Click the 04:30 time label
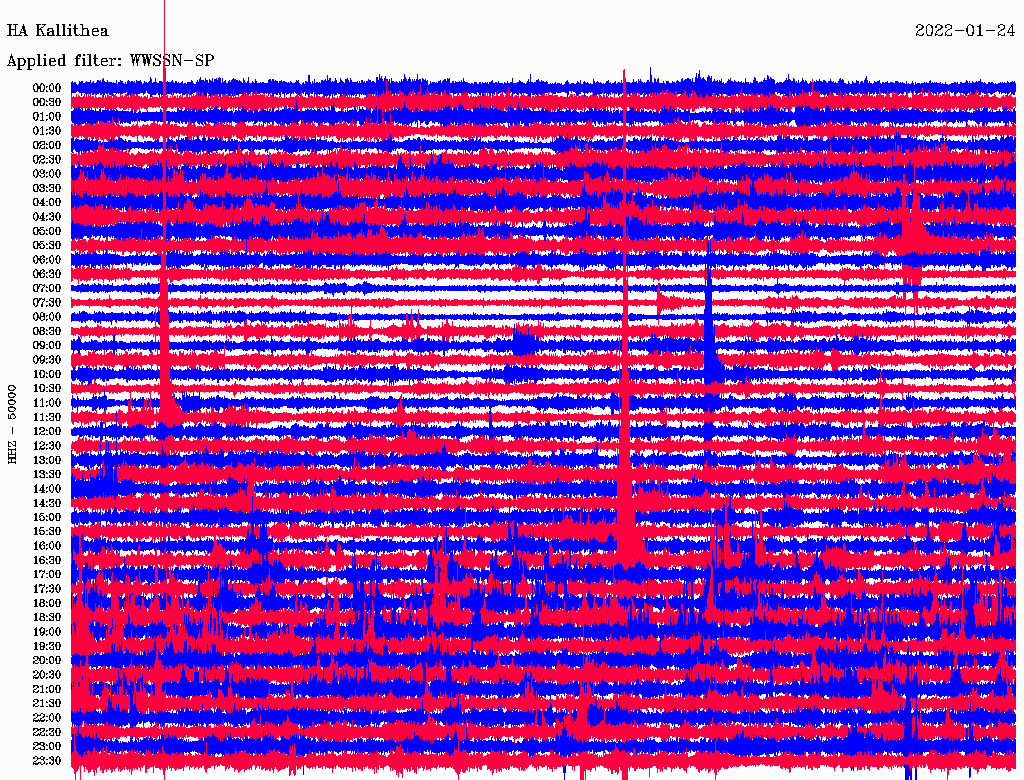1024x780 pixels. [x=46, y=217]
